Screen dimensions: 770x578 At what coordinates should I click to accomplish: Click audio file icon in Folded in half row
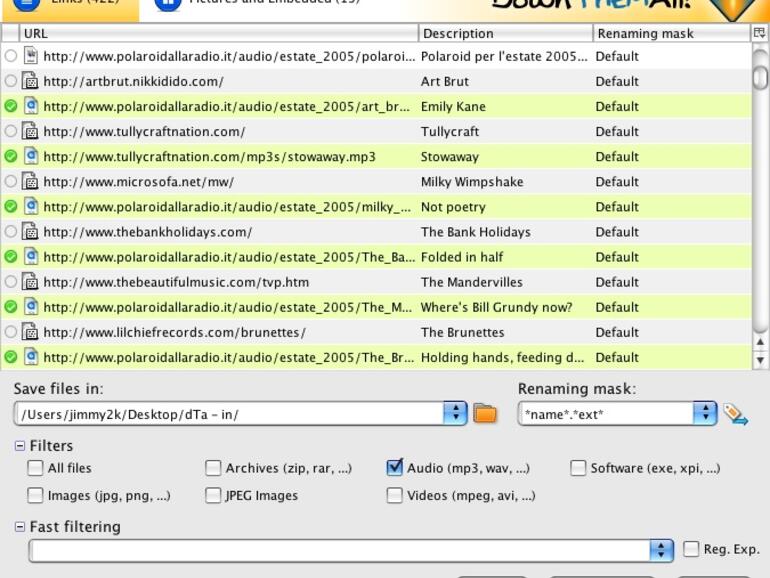[31, 256]
